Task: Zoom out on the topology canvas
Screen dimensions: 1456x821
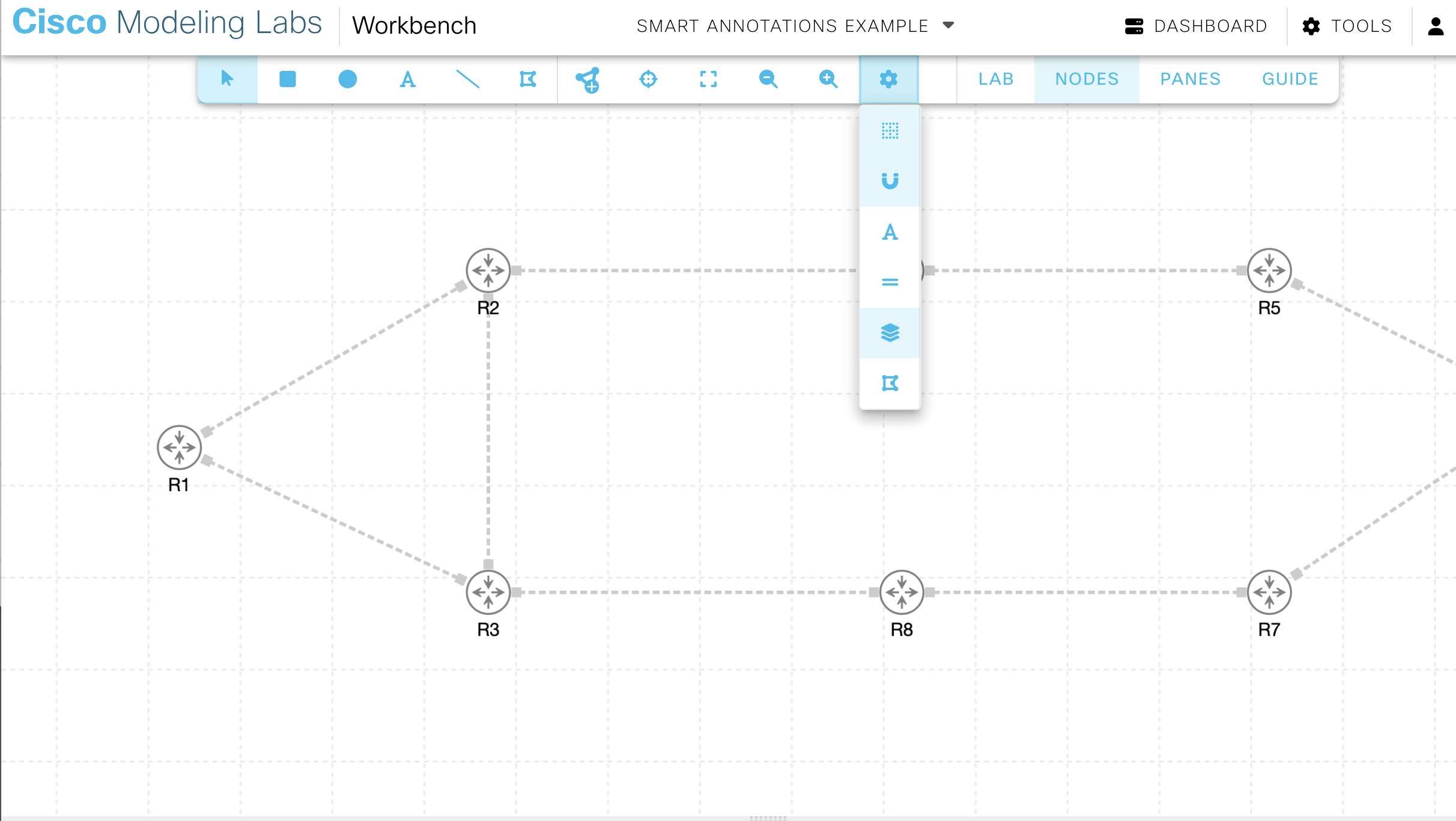Action: coord(769,79)
